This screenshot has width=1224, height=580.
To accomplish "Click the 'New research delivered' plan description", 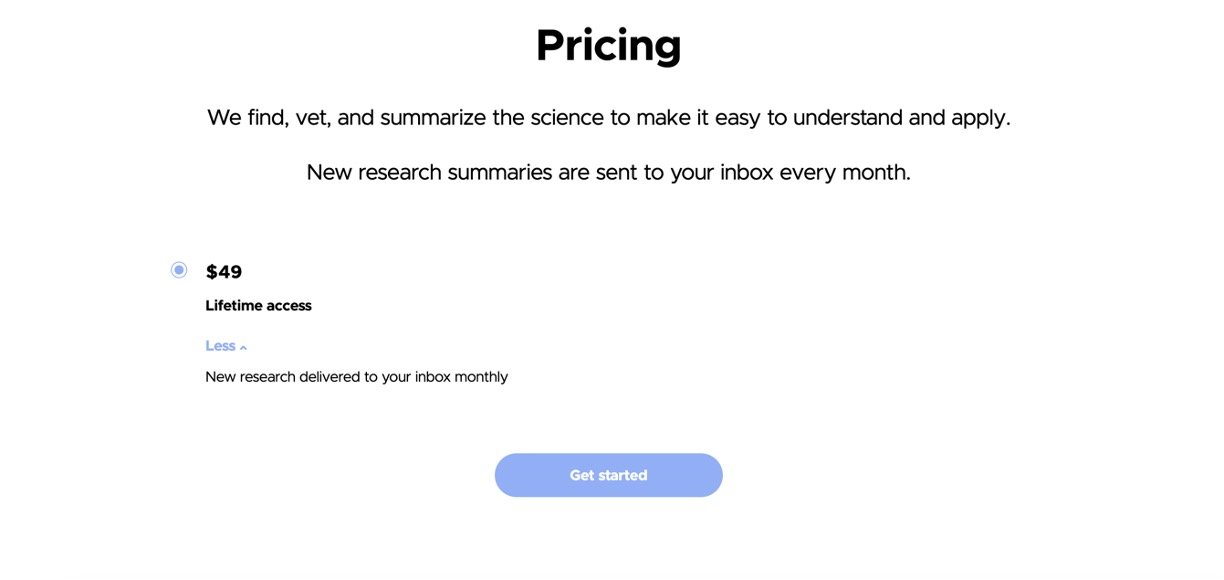I will coord(356,377).
